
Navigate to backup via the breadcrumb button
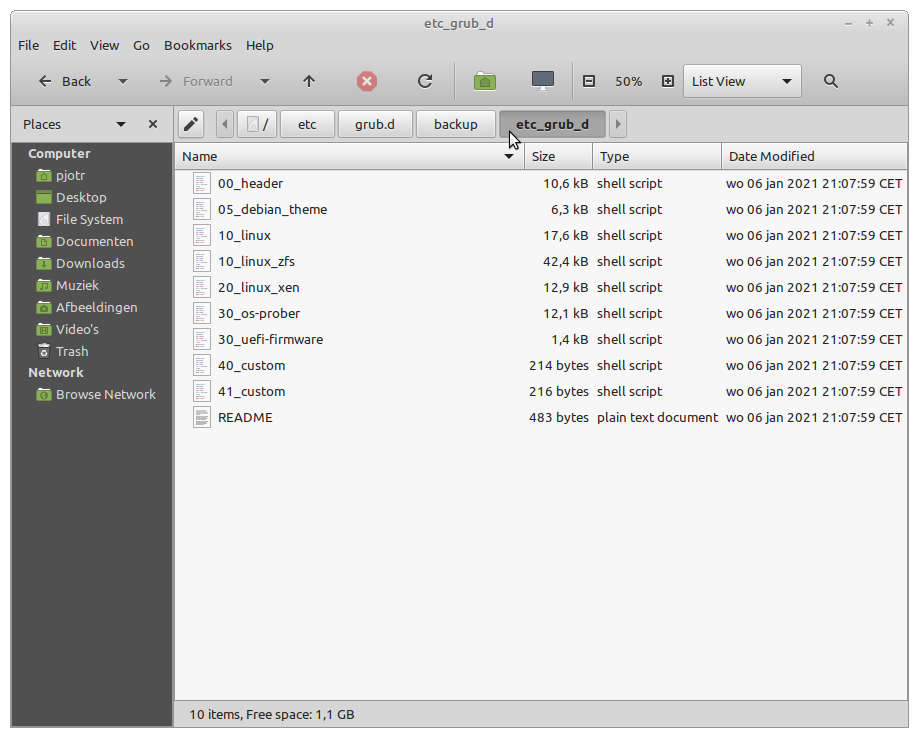tap(455, 124)
